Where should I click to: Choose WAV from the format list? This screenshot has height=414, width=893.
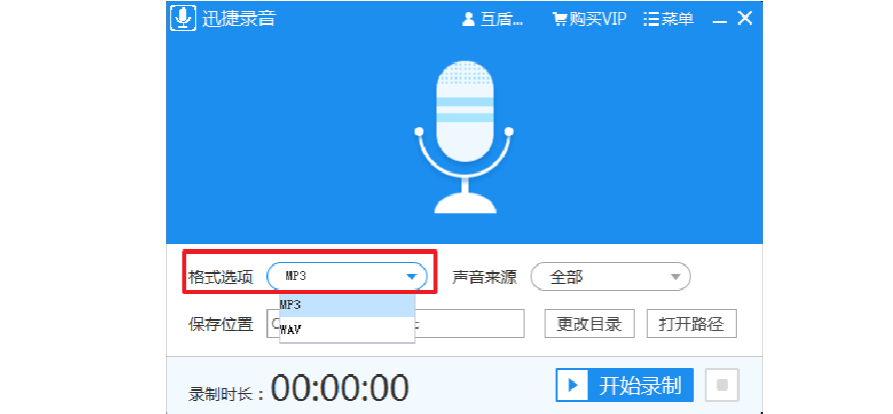(346, 329)
